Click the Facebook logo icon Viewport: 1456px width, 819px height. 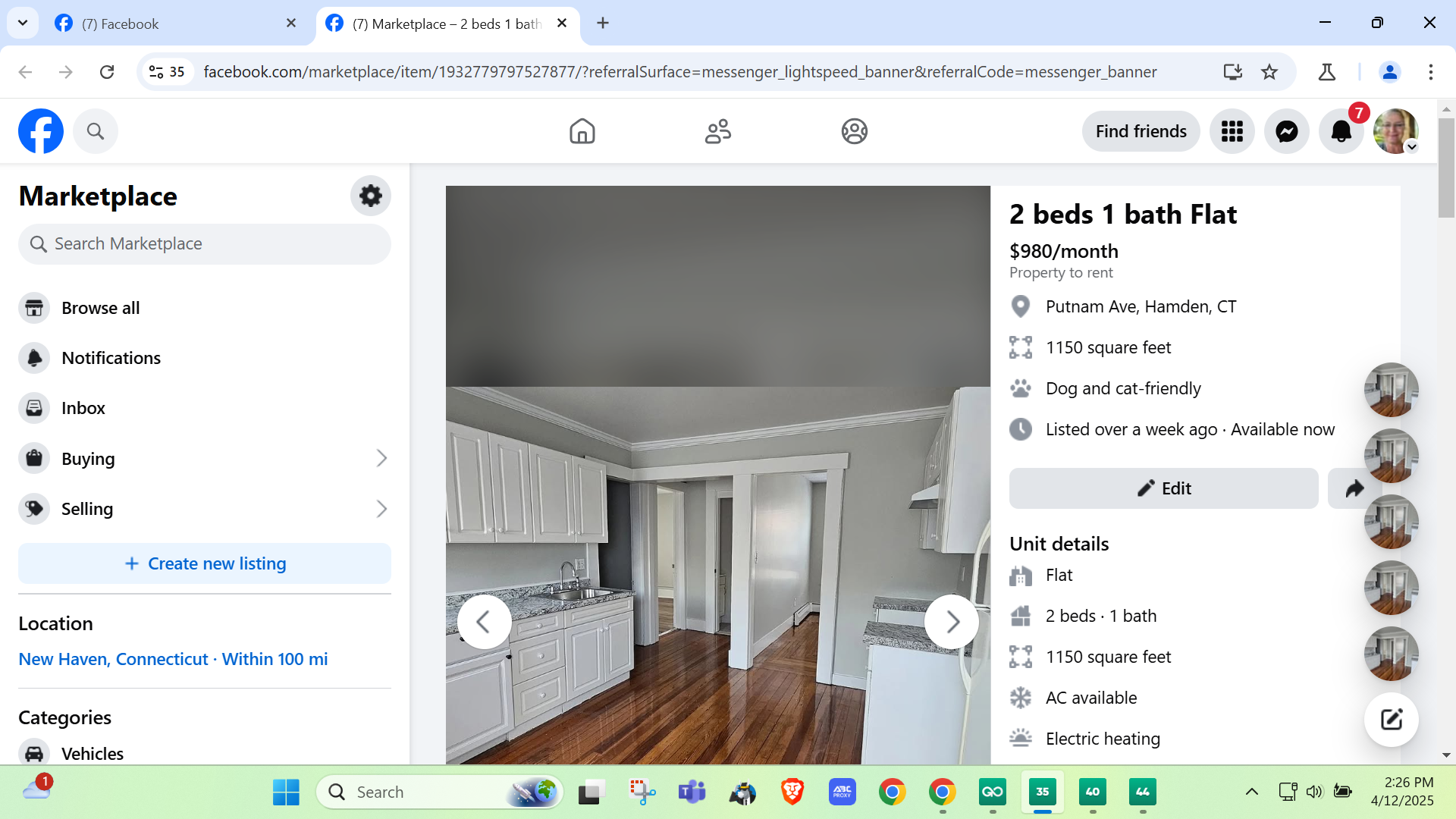point(41,131)
